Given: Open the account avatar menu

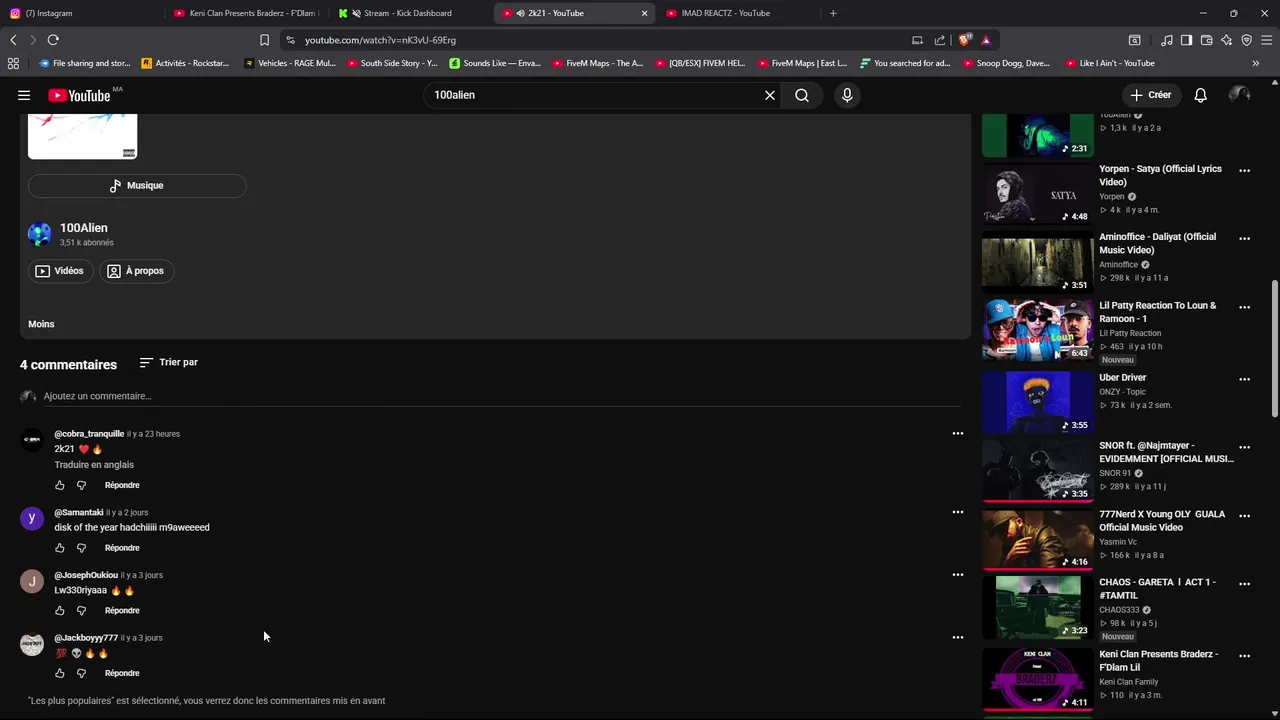Looking at the screenshot, I should pyautogui.click(x=1239, y=95).
